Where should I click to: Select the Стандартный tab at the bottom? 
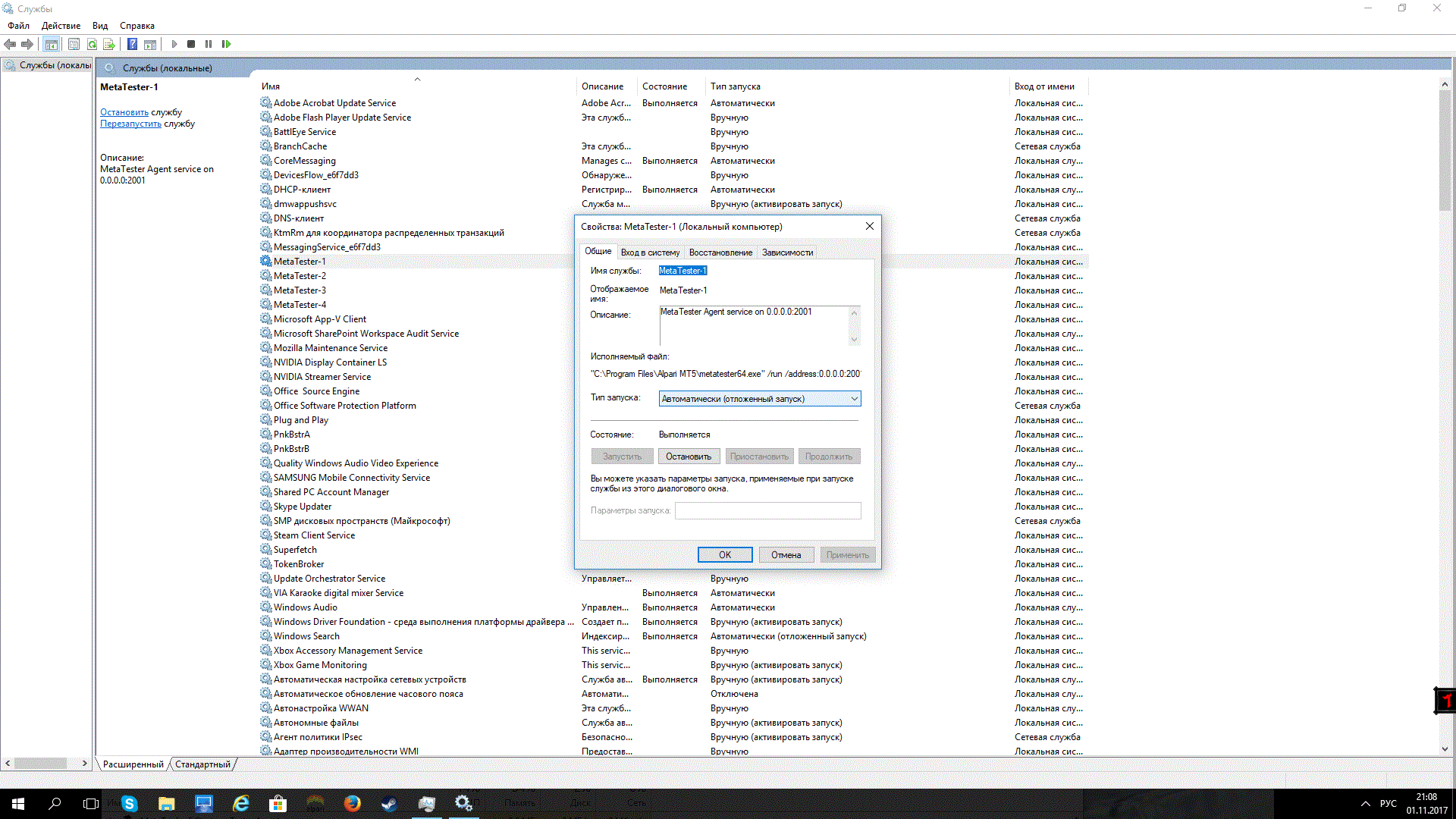[x=202, y=764]
